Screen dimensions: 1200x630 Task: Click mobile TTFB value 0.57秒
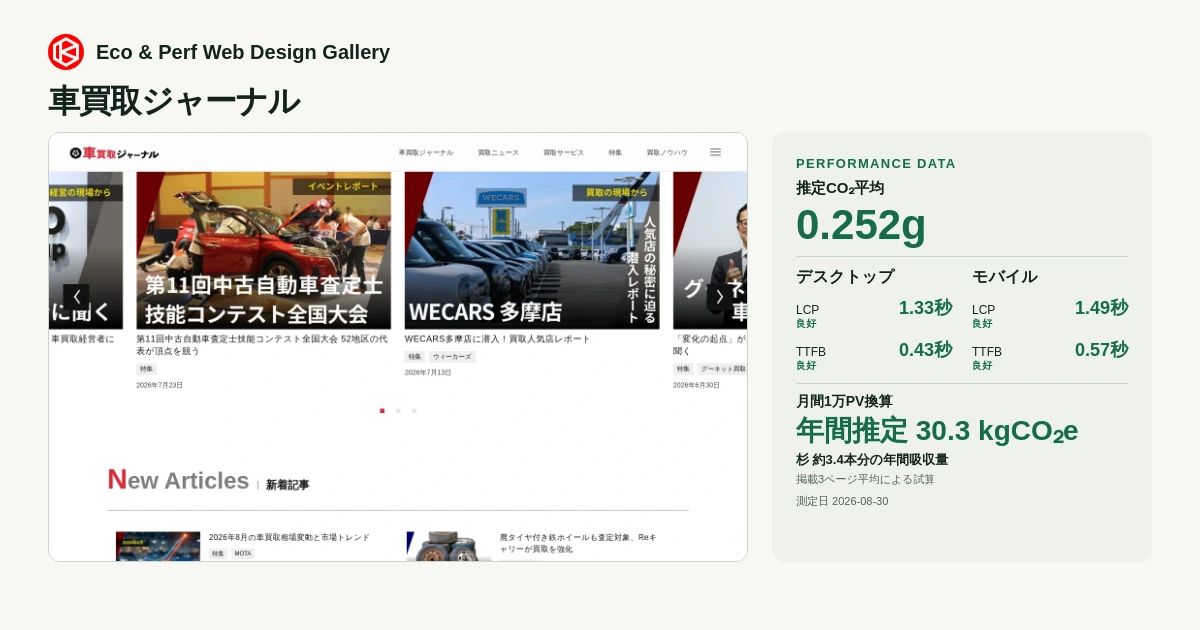(x=1101, y=350)
